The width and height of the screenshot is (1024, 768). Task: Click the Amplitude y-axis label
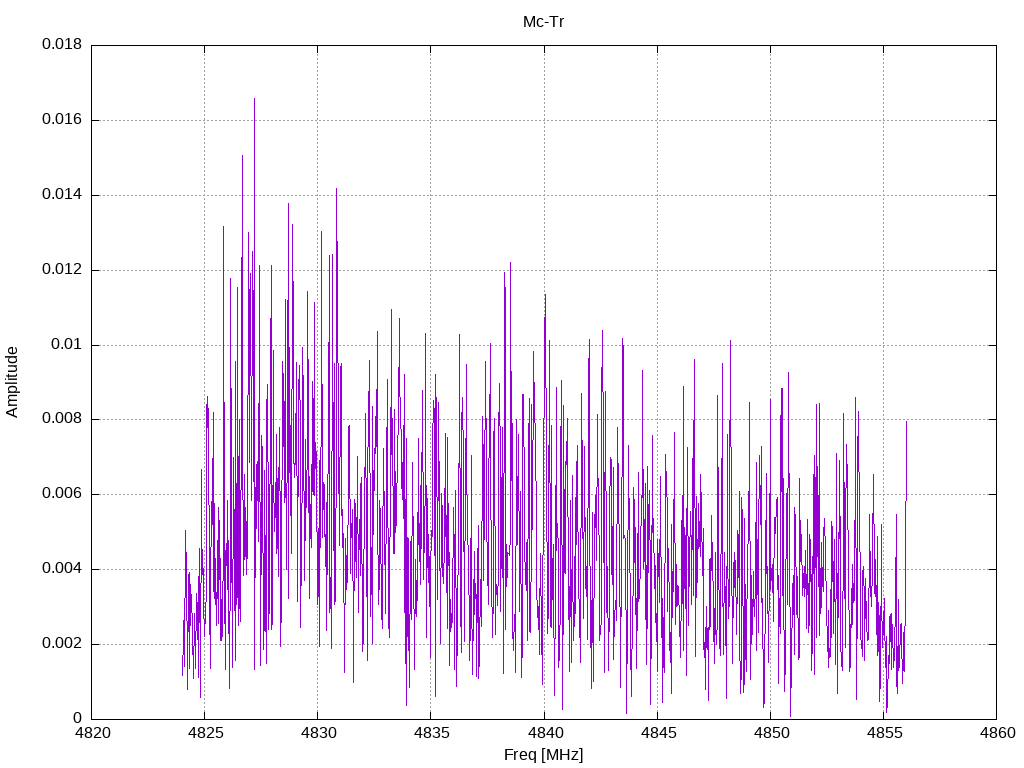(12, 382)
